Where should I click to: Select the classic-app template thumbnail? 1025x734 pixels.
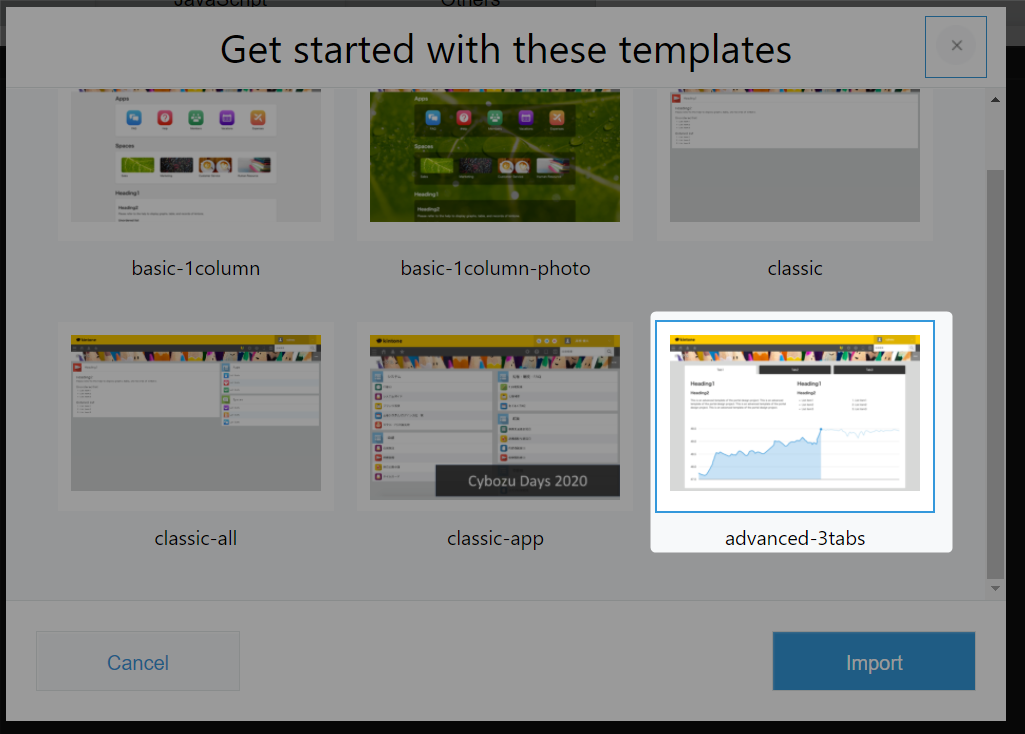pos(495,417)
